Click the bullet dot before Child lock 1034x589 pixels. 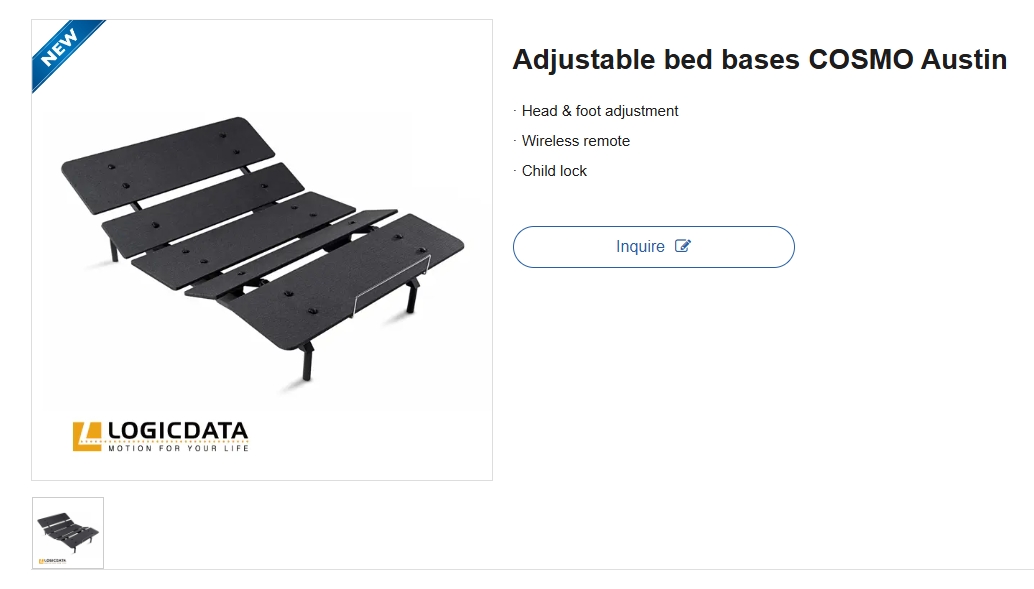click(515, 170)
